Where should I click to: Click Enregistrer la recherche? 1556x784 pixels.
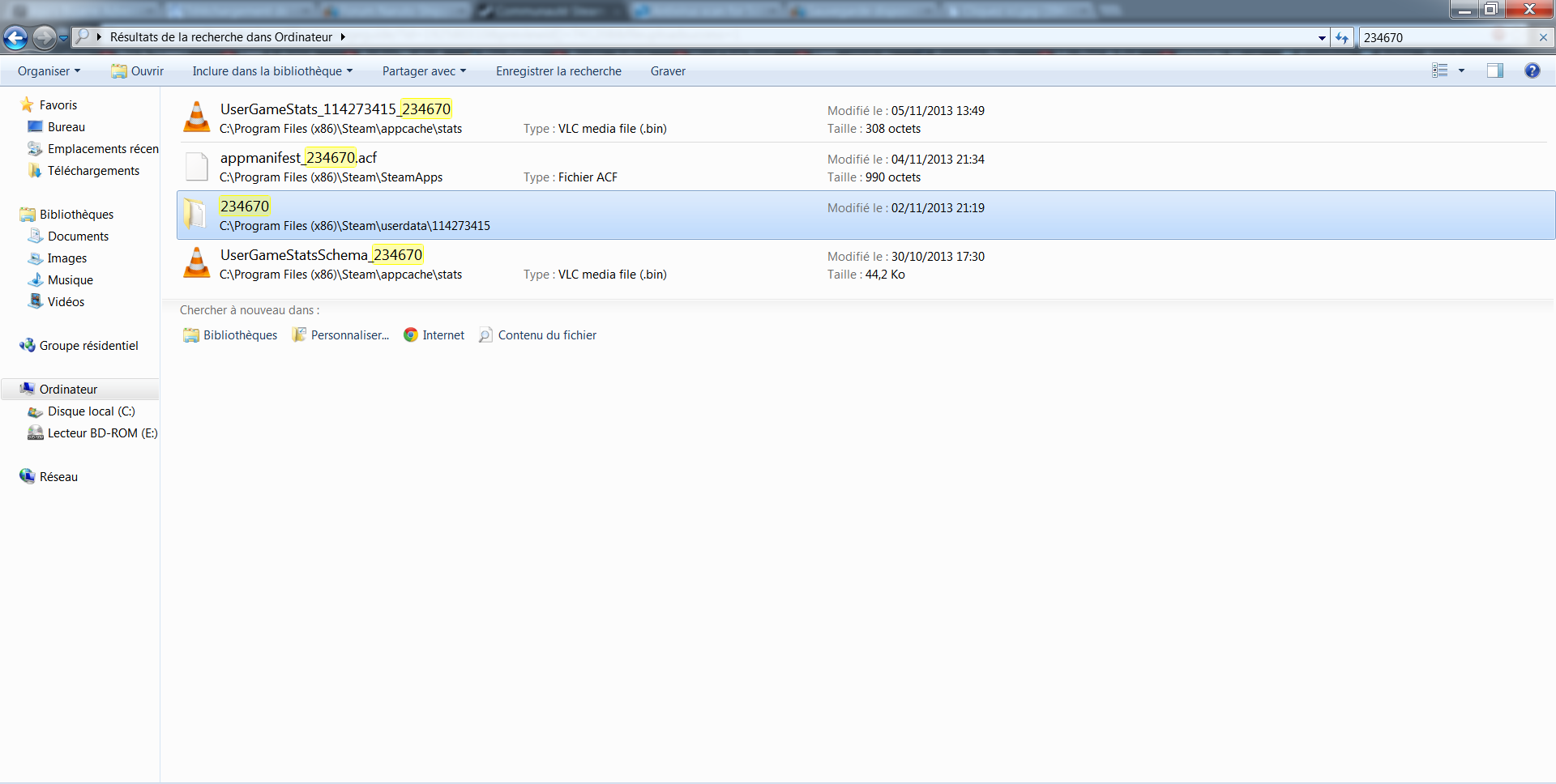(x=558, y=71)
